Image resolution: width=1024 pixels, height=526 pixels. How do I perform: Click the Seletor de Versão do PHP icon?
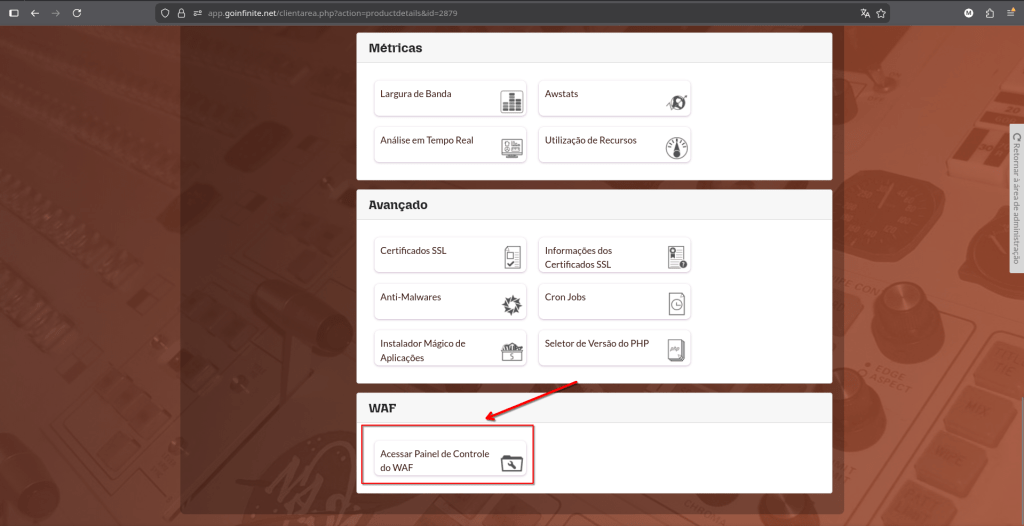pyautogui.click(x=676, y=351)
